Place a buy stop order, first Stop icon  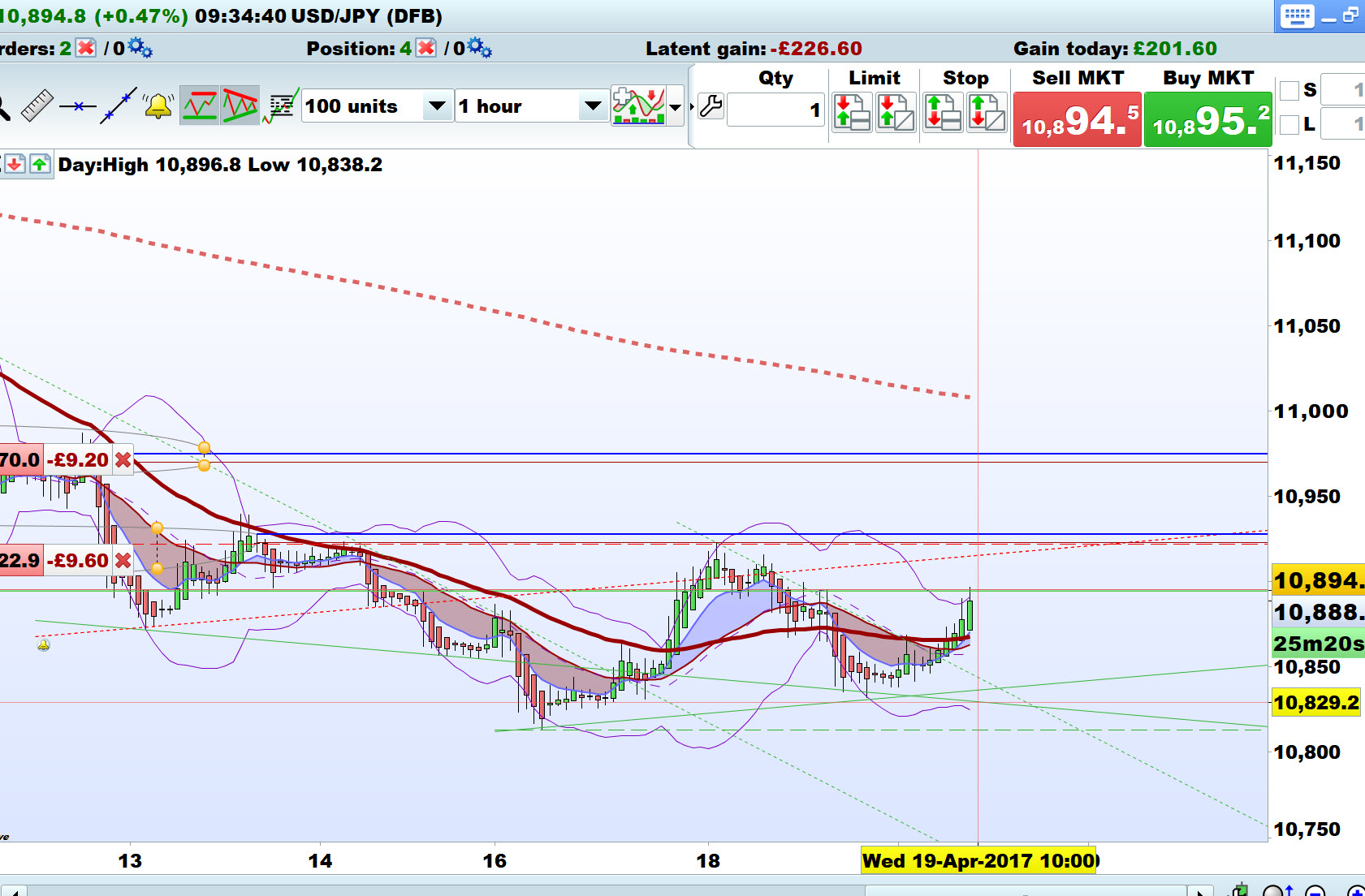tap(944, 111)
